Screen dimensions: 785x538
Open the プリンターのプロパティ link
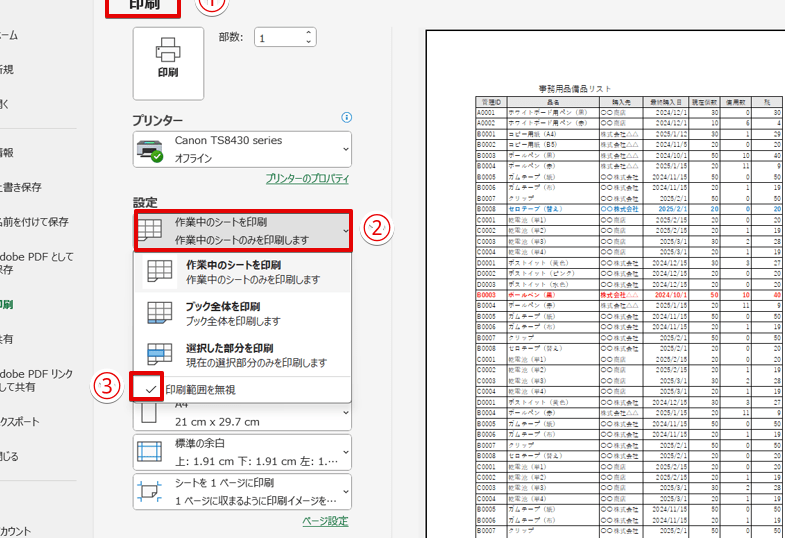[x=307, y=178]
